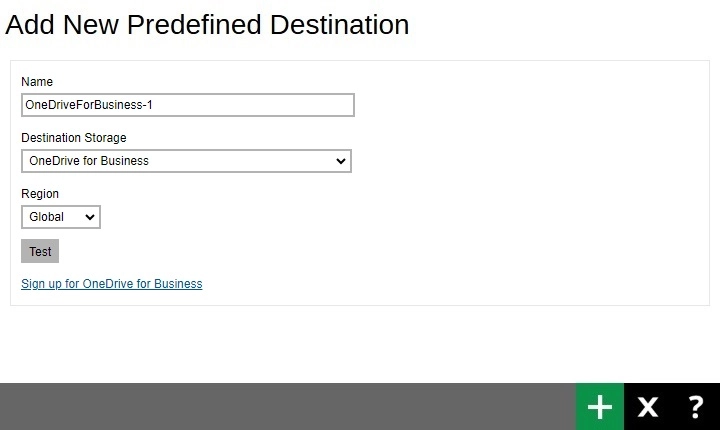This screenshot has width=720, height=430.
Task: Click the "Destination Storage" label text
Action: 74,138
